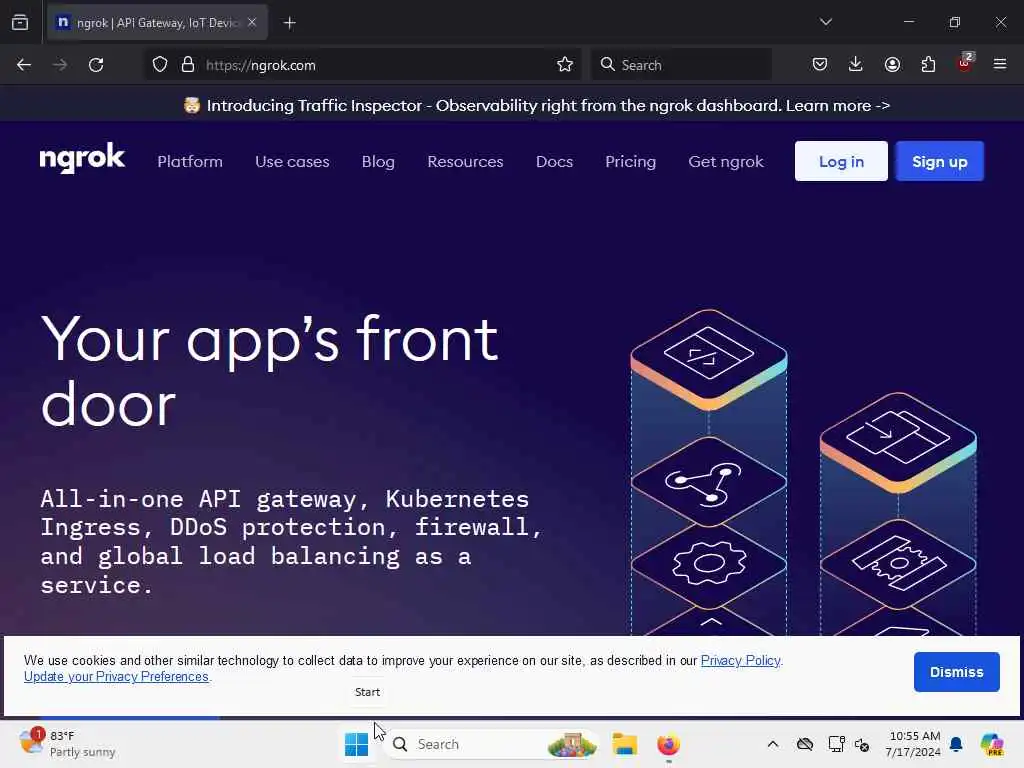
Task: Open Firefox downloads panel
Action: (856, 64)
